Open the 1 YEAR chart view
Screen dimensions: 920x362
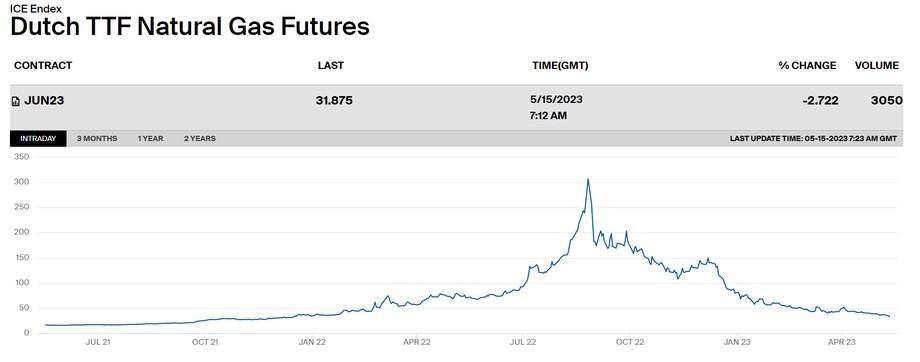tap(150, 138)
